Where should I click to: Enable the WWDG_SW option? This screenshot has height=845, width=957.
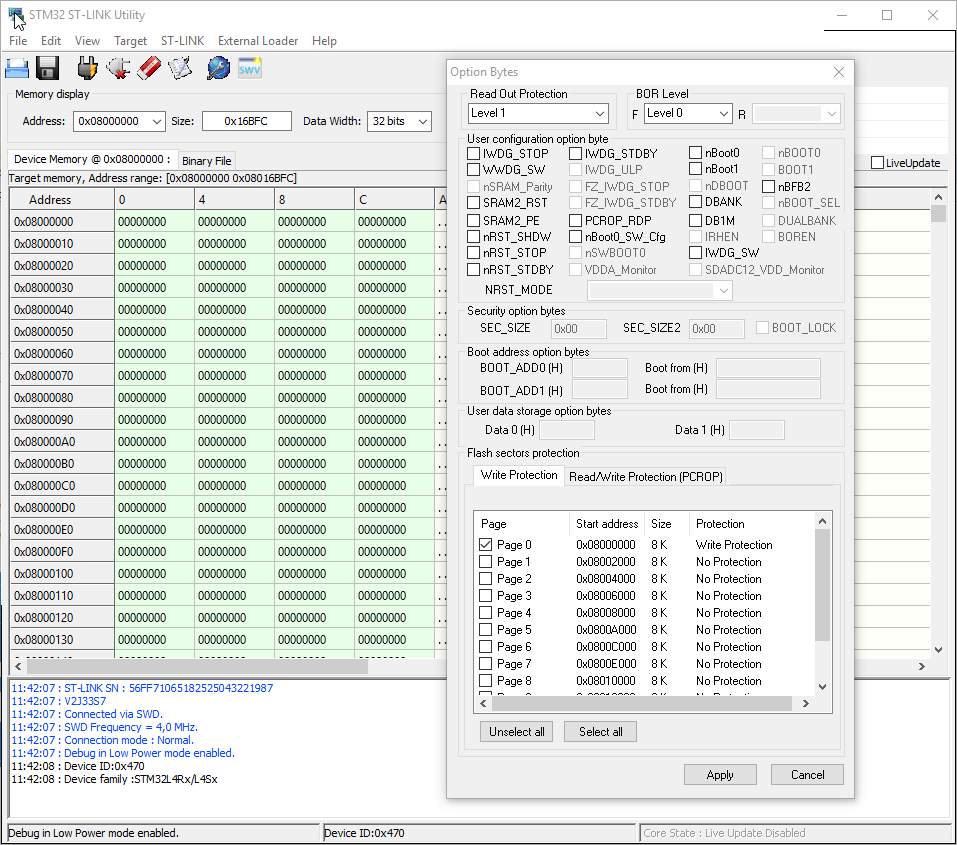click(474, 170)
